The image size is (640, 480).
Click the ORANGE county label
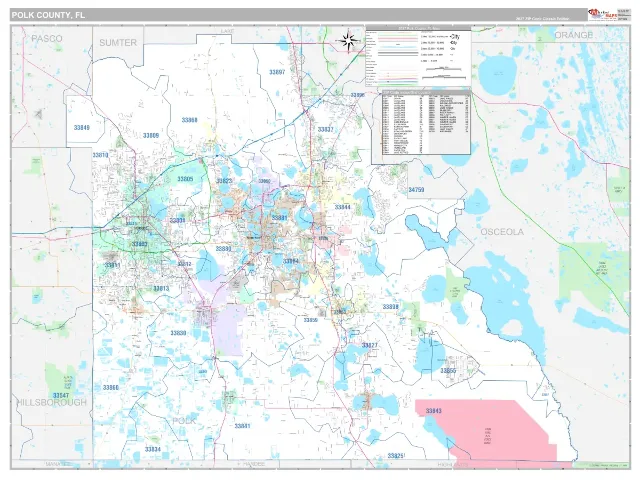(x=573, y=35)
